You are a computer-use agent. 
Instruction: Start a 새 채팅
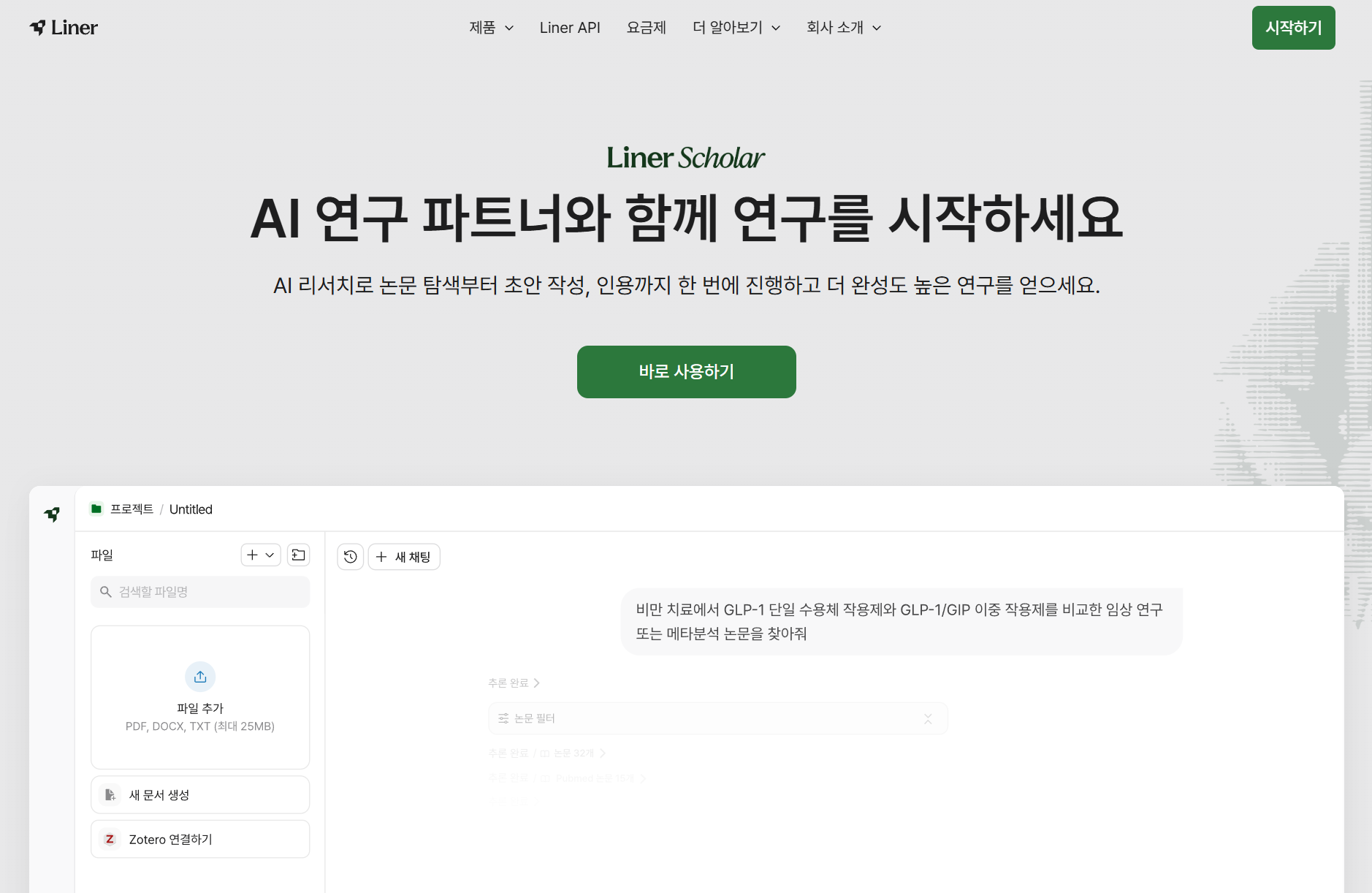pos(404,557)
